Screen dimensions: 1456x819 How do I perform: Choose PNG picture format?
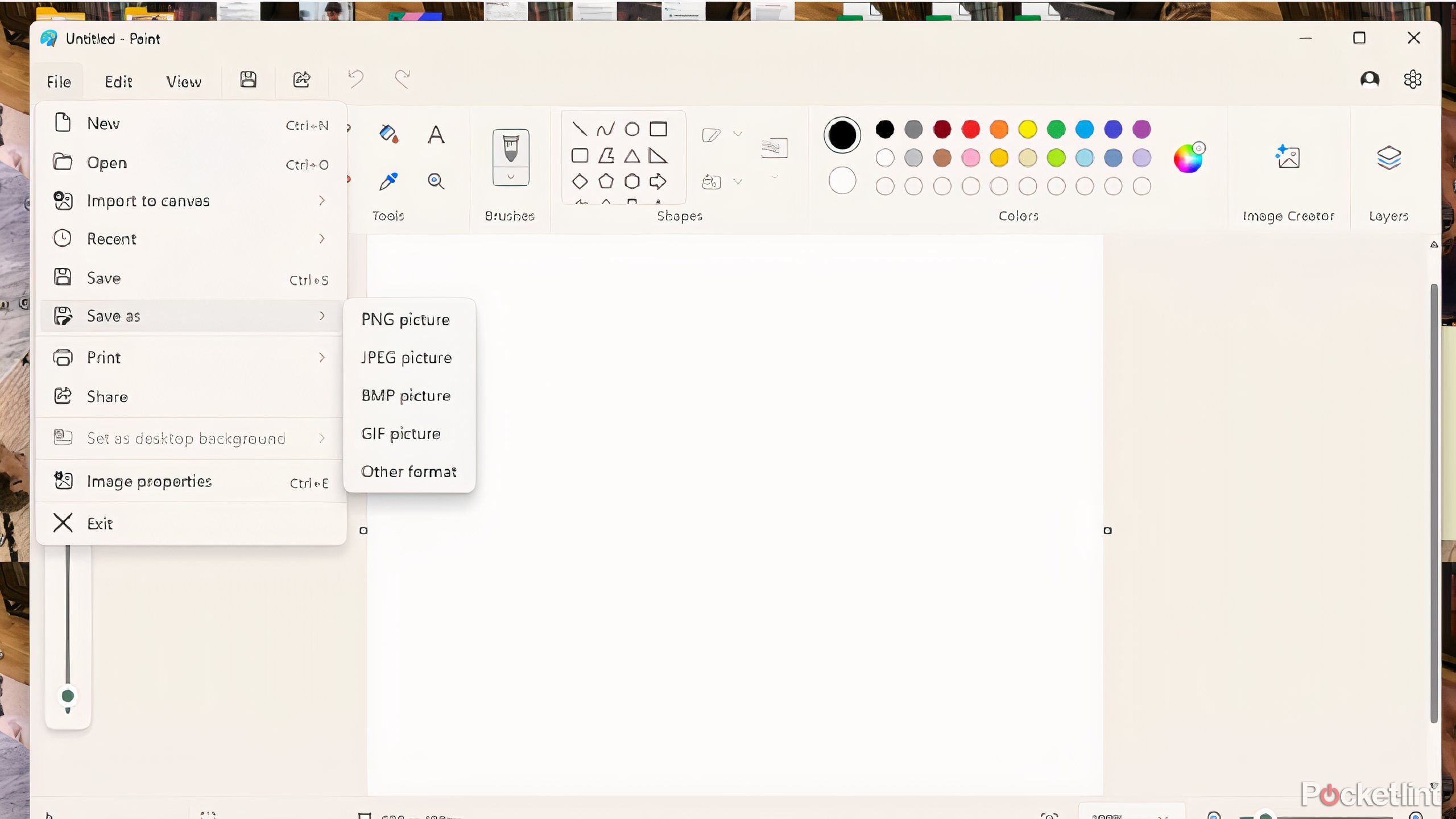point(406,320)
